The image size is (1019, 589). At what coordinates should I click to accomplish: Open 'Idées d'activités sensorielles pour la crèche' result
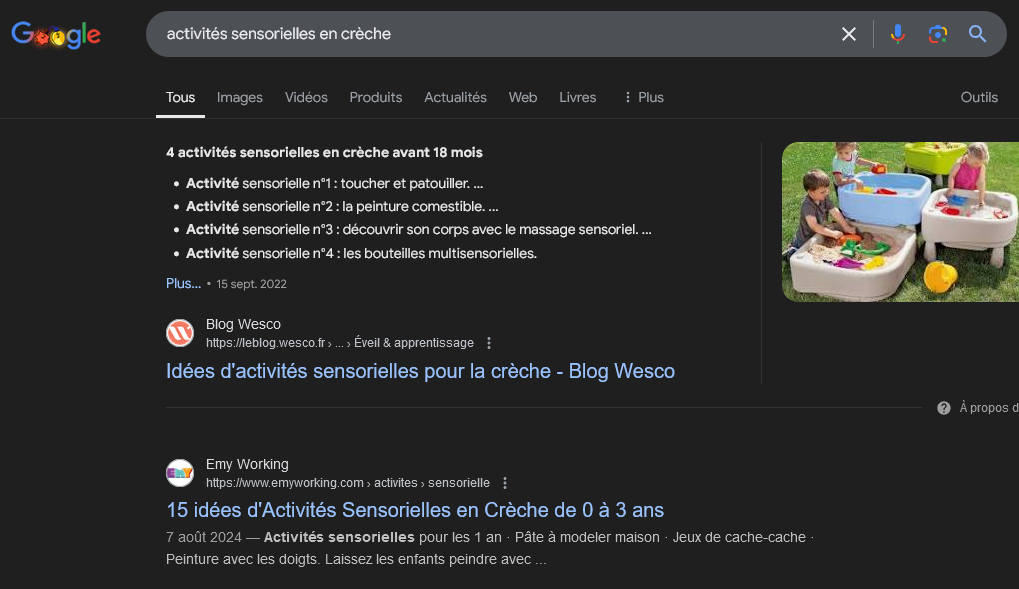coord(420,371)
